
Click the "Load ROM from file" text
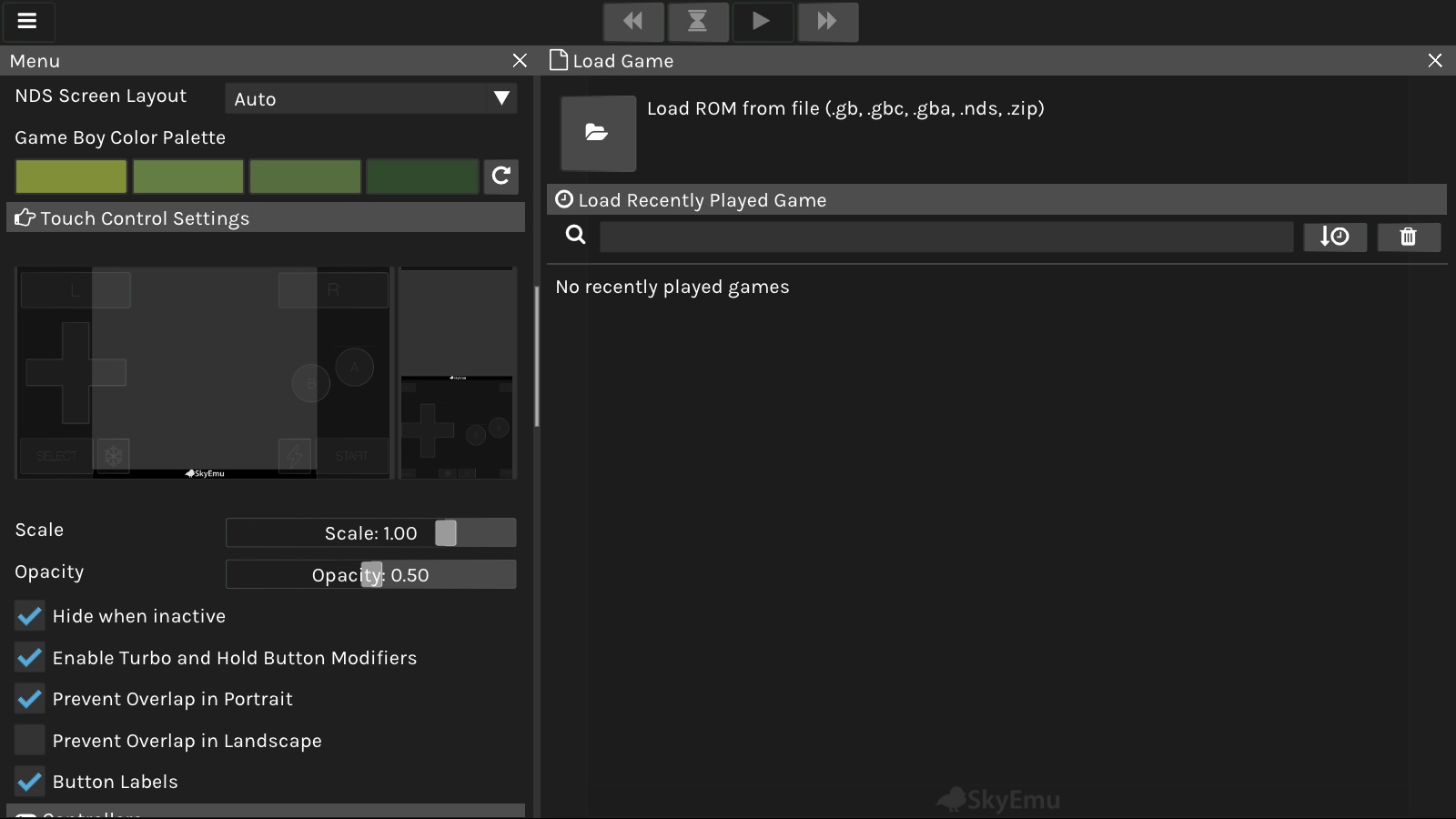click(x=845, y=108)
